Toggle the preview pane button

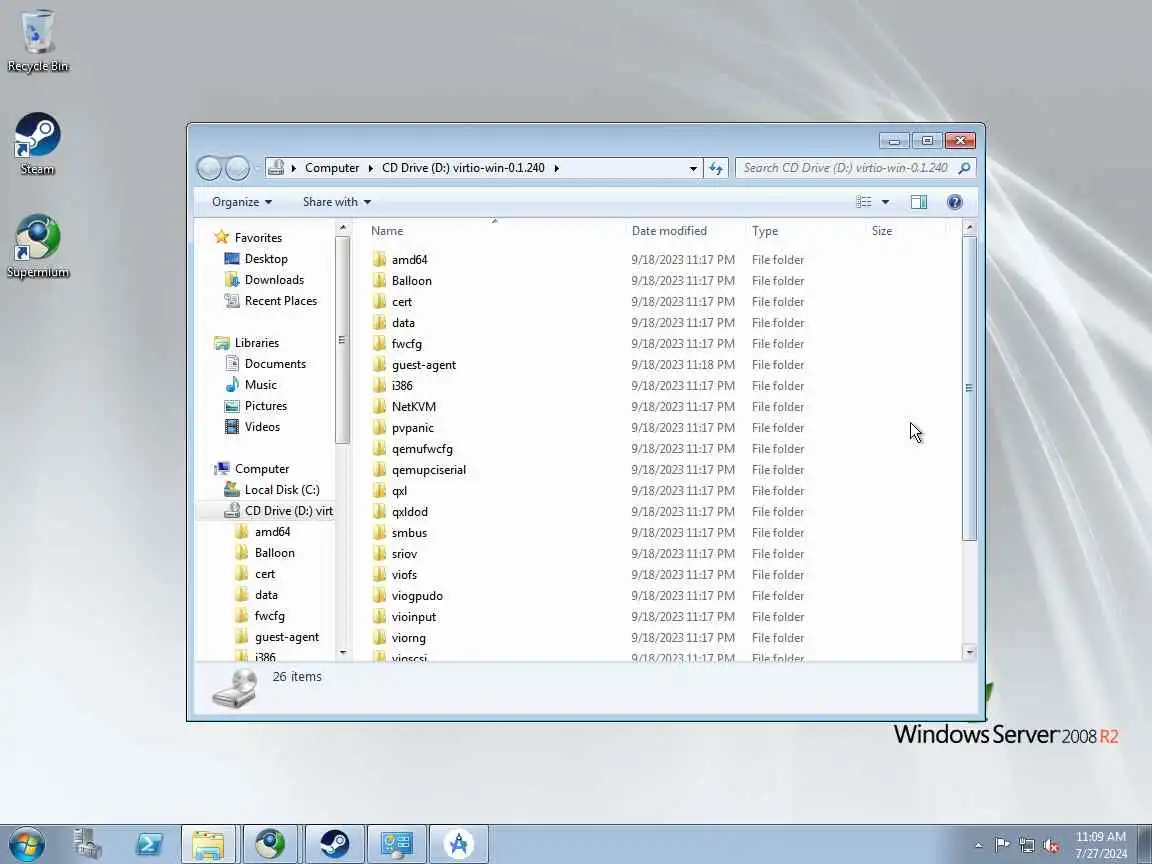918,202
